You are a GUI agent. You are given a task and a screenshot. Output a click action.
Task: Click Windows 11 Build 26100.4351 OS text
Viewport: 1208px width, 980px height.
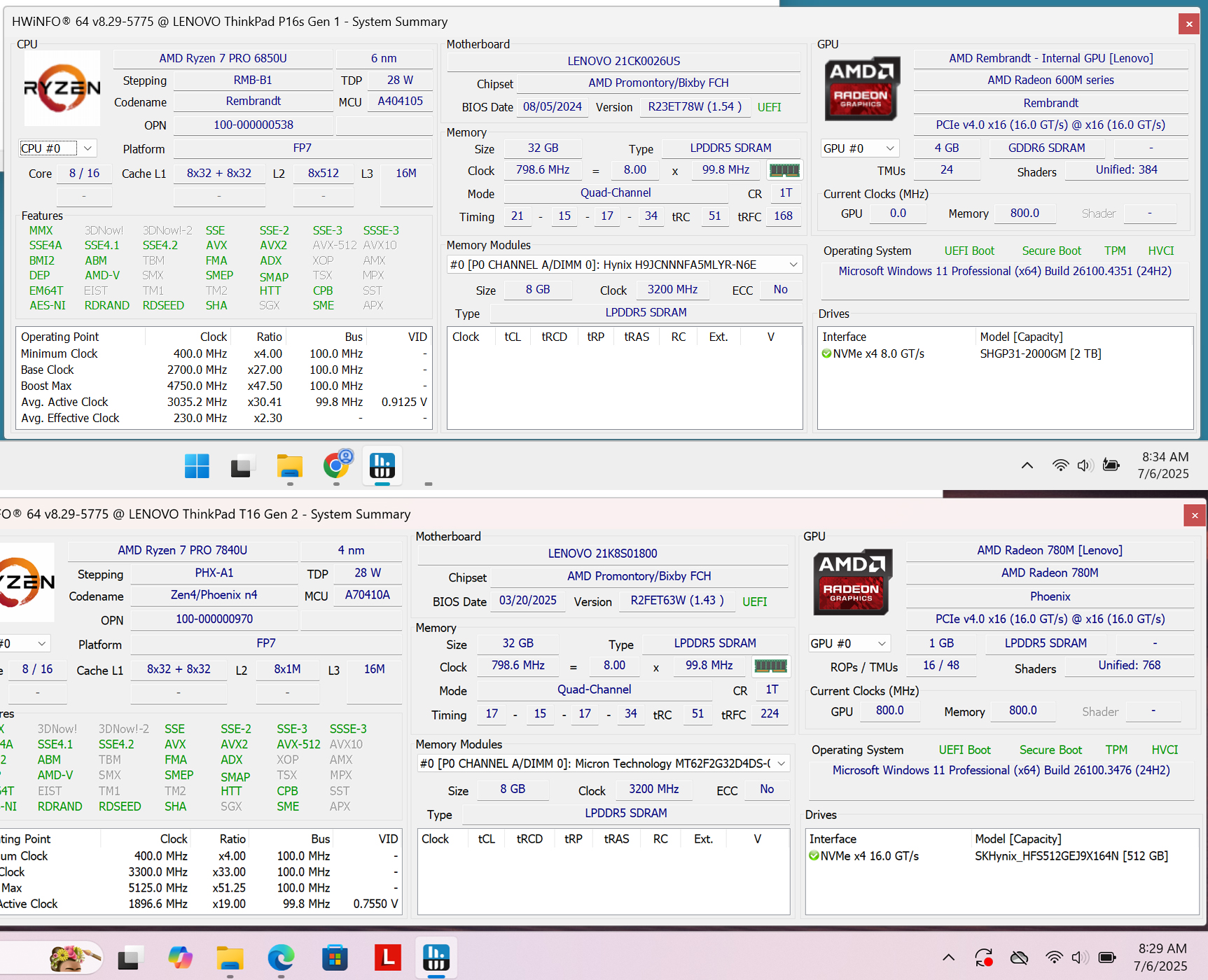pos(1005,271)
